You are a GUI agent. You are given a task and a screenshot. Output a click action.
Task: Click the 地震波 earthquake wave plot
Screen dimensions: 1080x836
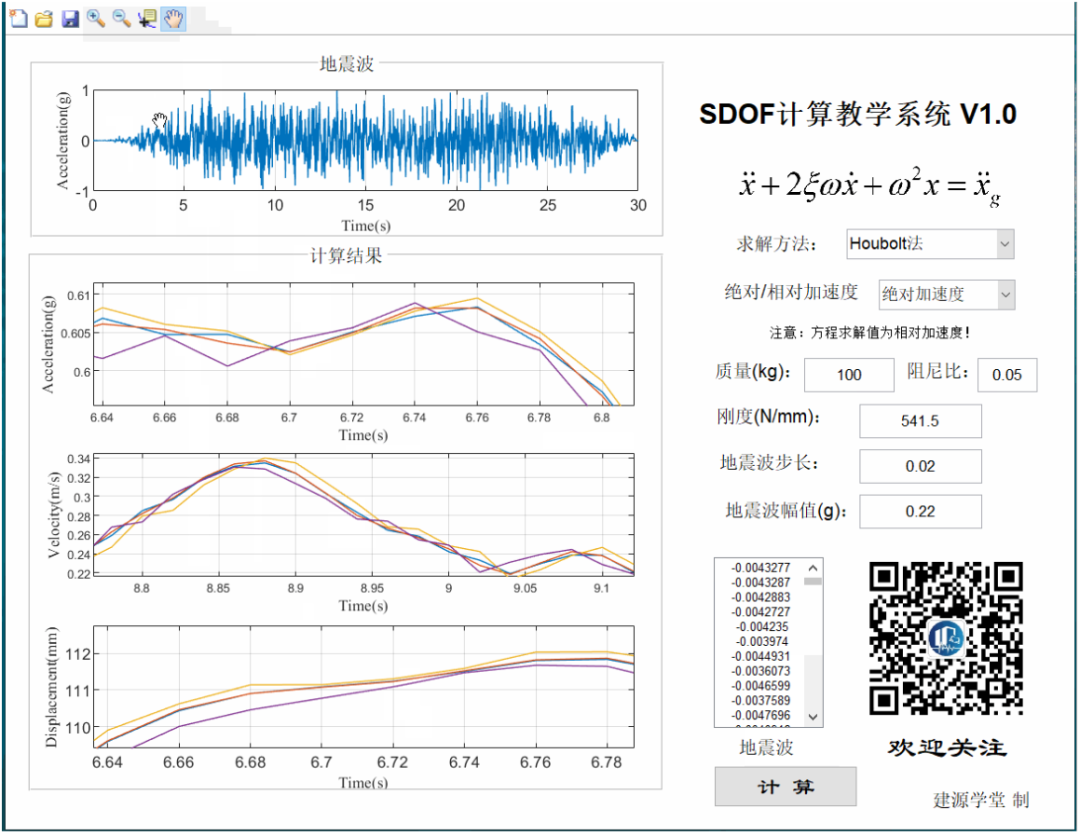tap(365, 140)
